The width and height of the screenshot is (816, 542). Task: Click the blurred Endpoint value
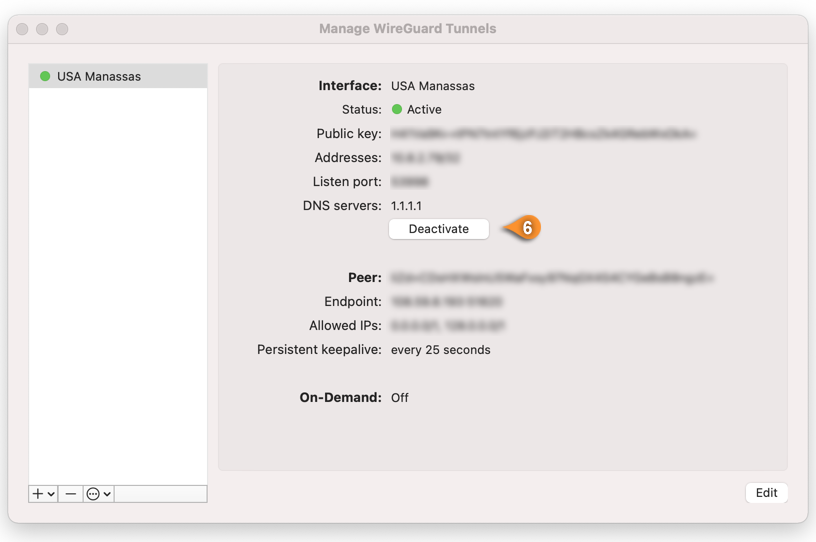click(x=447, y=301)
